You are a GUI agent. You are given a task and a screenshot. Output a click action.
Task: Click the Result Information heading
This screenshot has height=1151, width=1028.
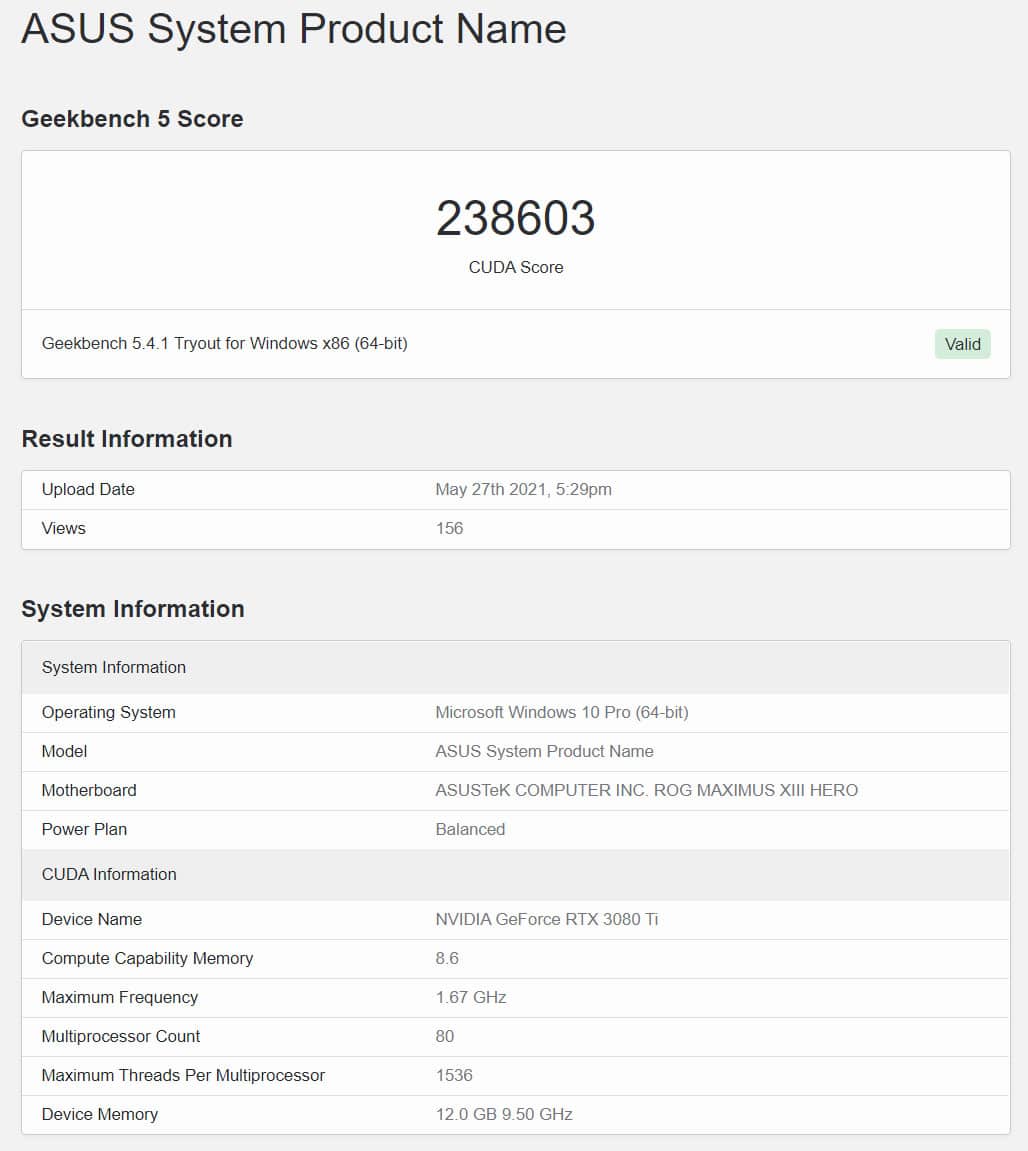tap(127, 439)
